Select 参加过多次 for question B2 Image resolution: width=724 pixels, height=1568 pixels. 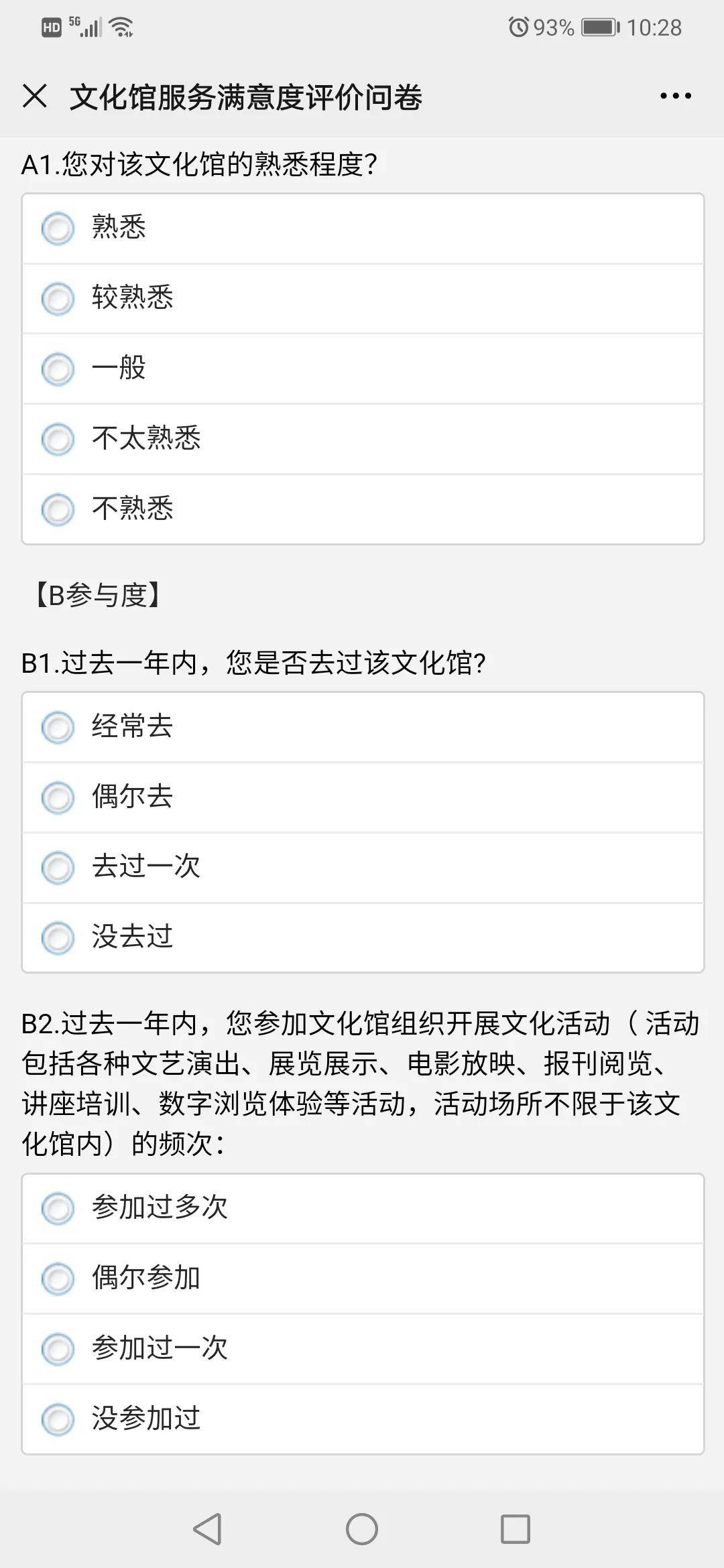click(x=58, y=1209)
